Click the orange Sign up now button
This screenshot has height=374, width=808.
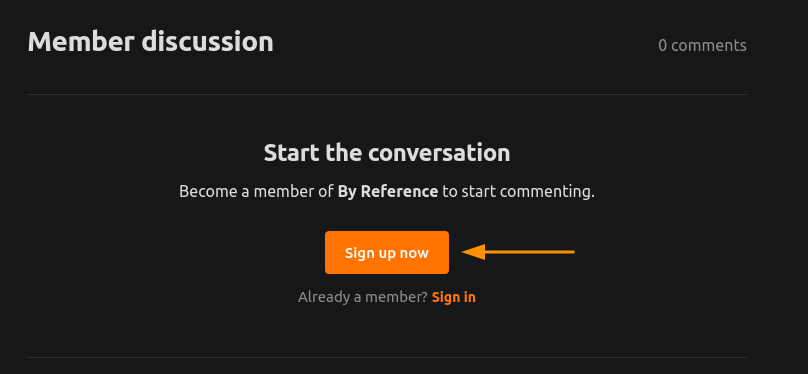pos(386,252)
